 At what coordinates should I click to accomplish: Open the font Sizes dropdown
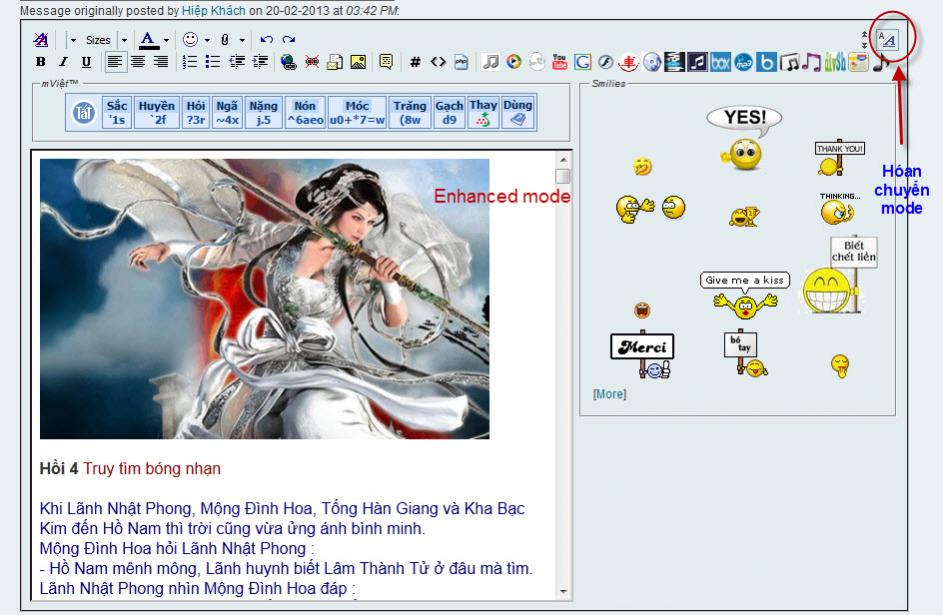[98, 40]
